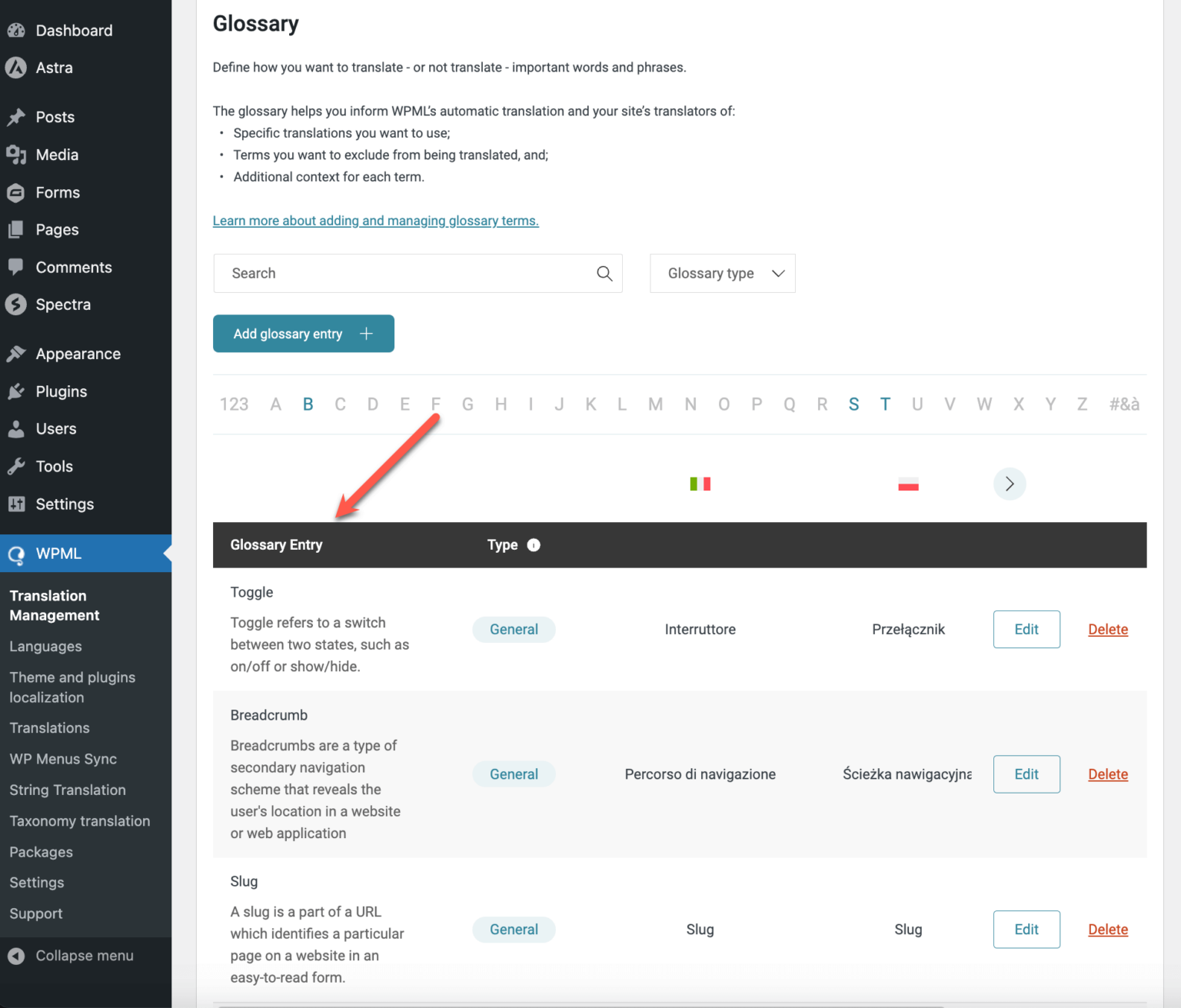Image resolution: width=1181 pixels, height=1008 pixels.
Task: Open Plugins using the plug icon
Action: [17, 391]
